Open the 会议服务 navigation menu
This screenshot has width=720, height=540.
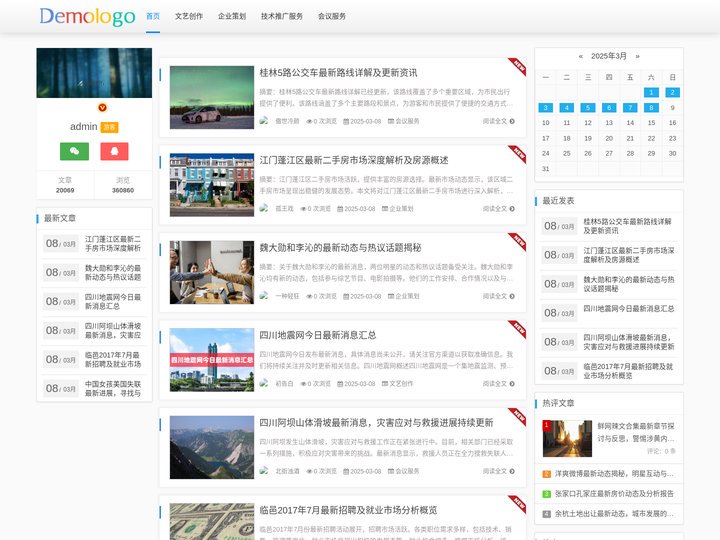tap(332, 16)
